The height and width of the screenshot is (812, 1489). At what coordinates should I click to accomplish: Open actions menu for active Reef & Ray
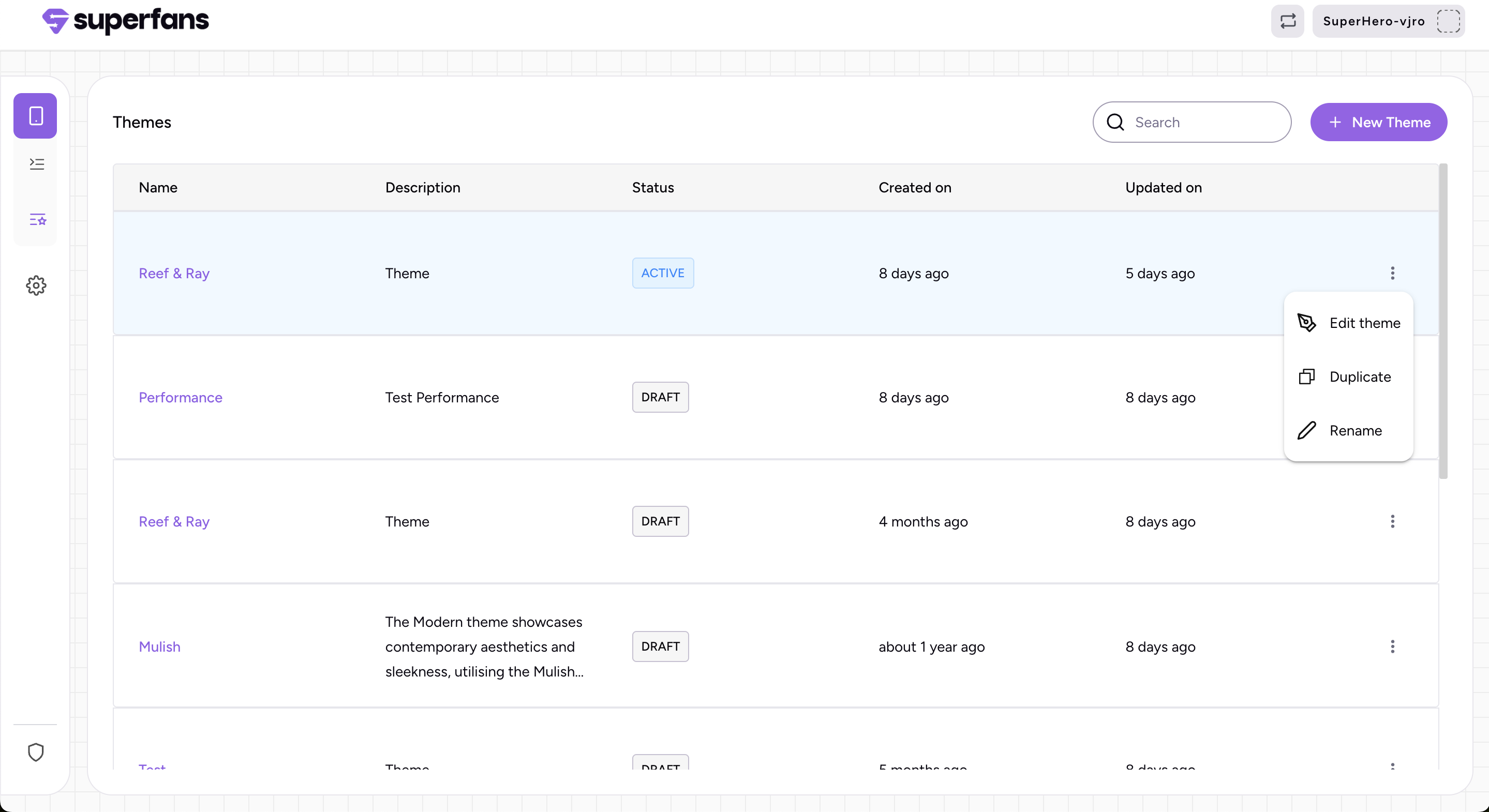pos(1392,273)
